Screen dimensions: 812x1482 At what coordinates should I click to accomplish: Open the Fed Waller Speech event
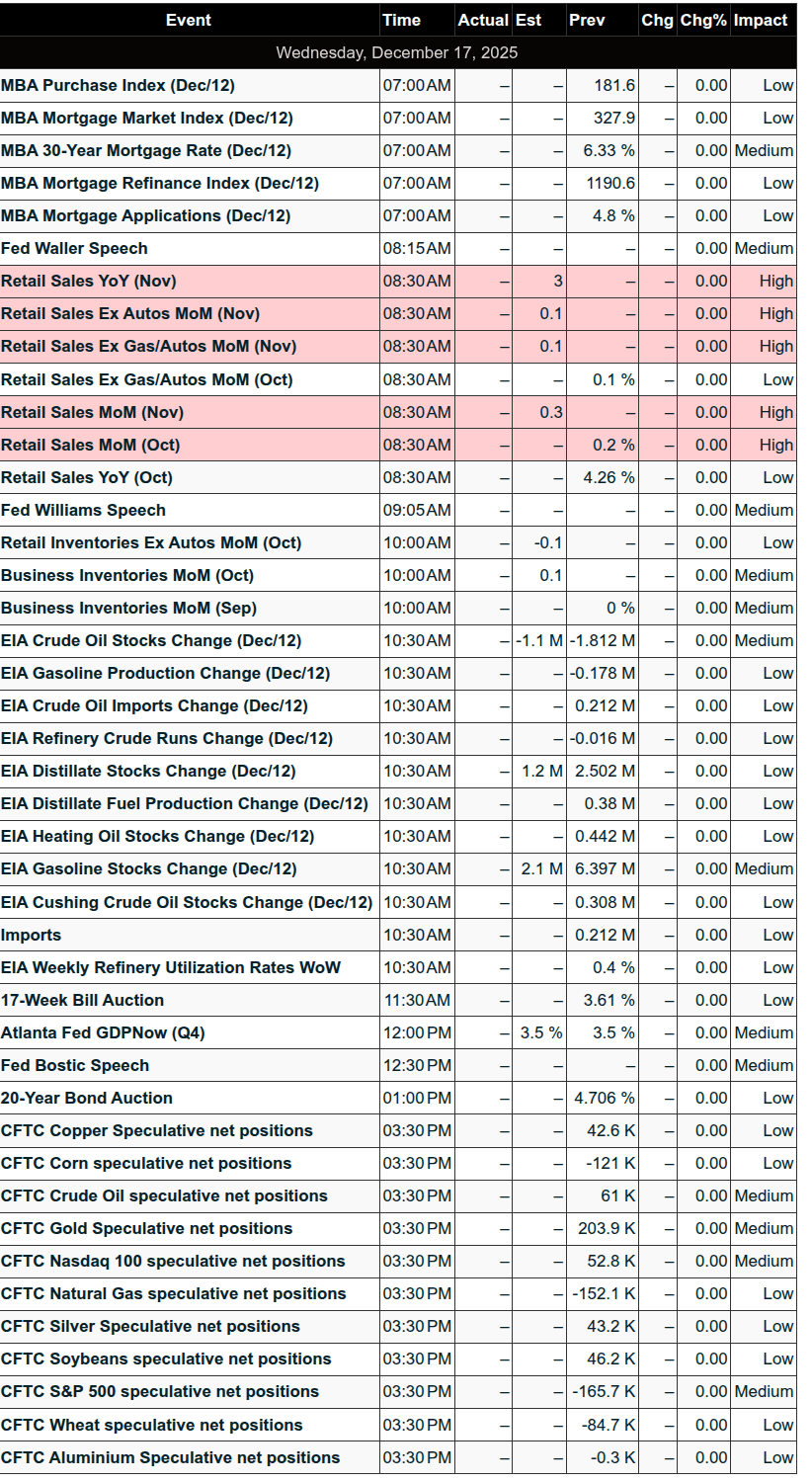[x=74, y=249]
